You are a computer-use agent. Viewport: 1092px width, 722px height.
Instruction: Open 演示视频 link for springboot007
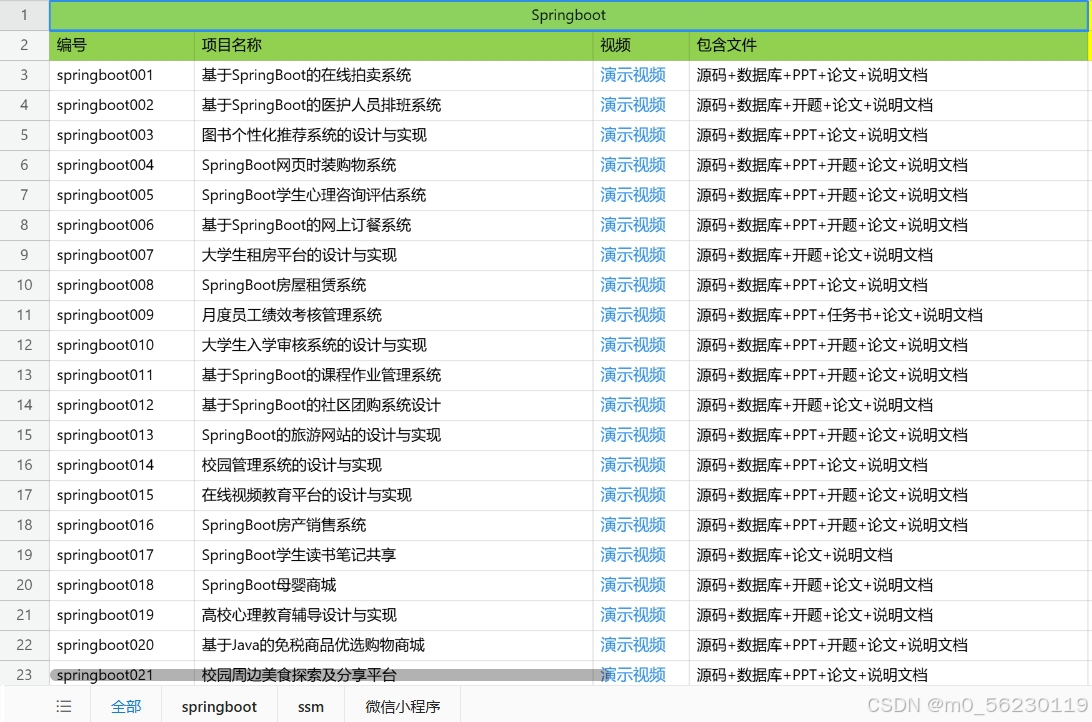point(633,255)
